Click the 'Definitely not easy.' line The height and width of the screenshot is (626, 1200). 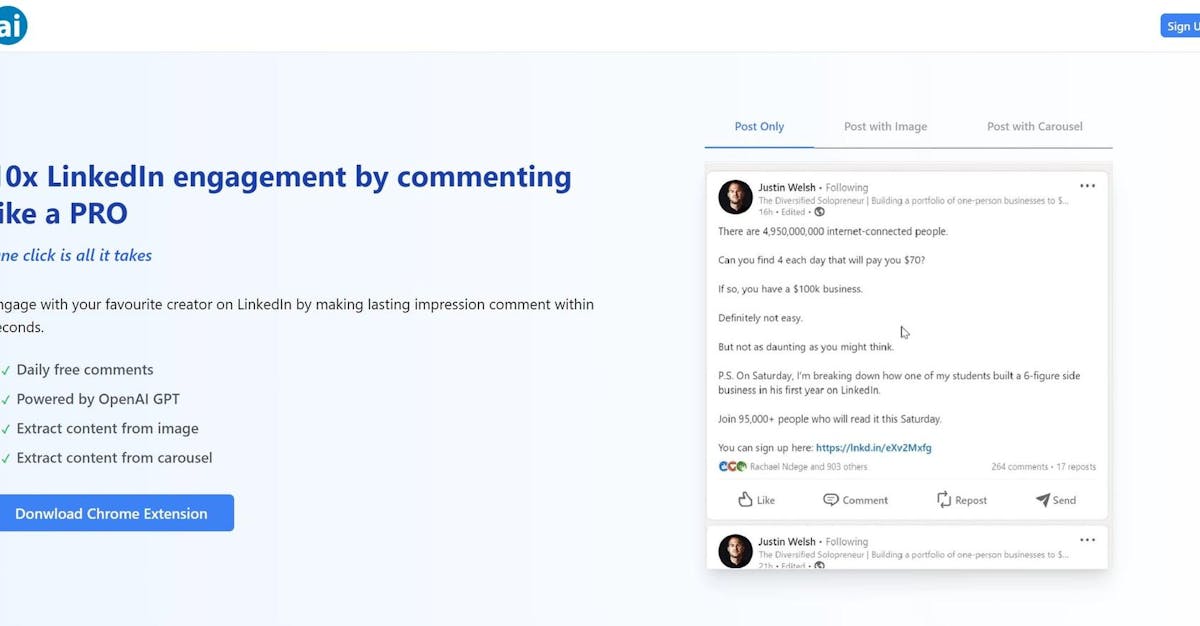pos(760,318)
